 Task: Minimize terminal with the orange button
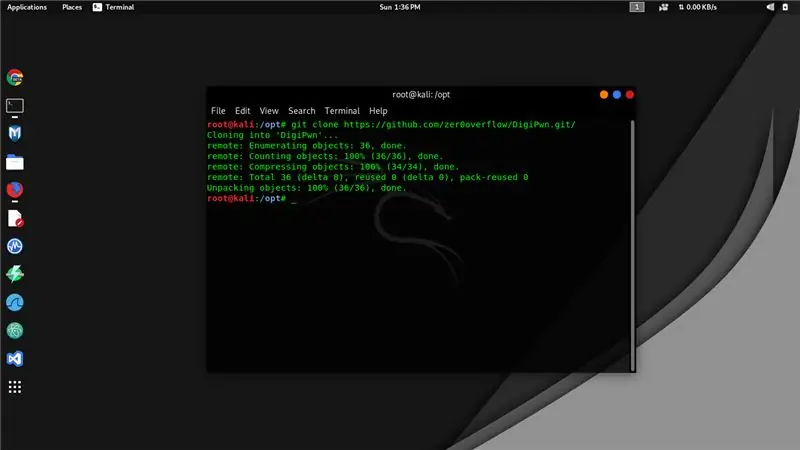click(604, 94)
